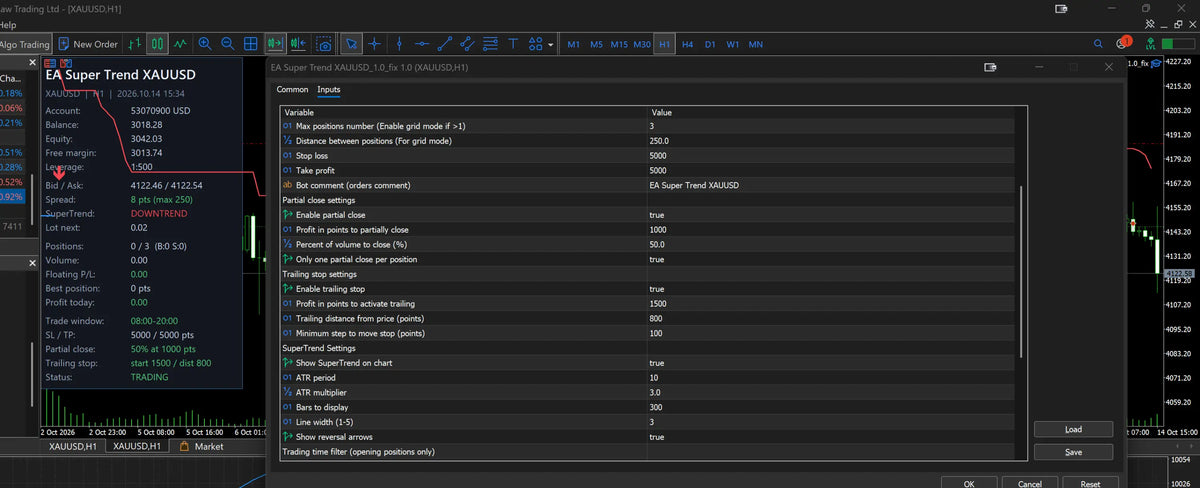Select the Bars to display row
Screen dimensions: 1200x488
647,407
